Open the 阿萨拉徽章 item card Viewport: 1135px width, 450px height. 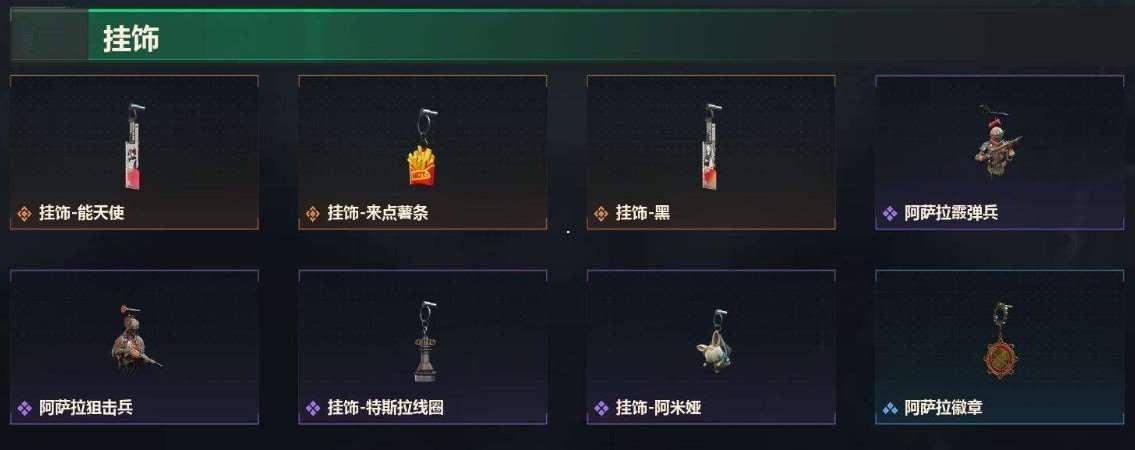click(1000, 347)
